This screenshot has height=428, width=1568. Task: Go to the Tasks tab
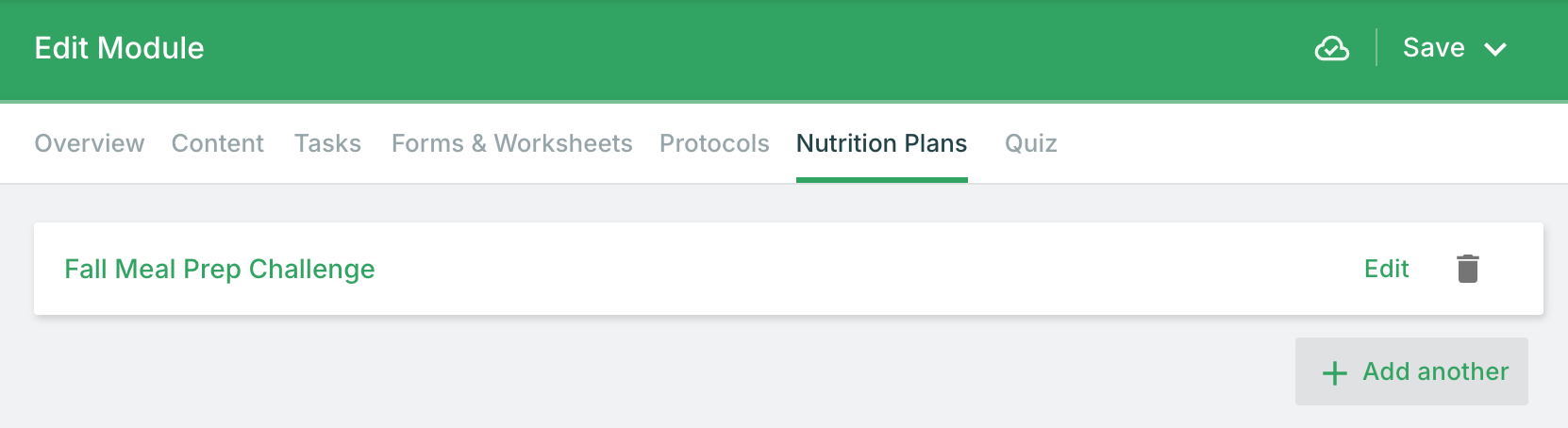327,143
